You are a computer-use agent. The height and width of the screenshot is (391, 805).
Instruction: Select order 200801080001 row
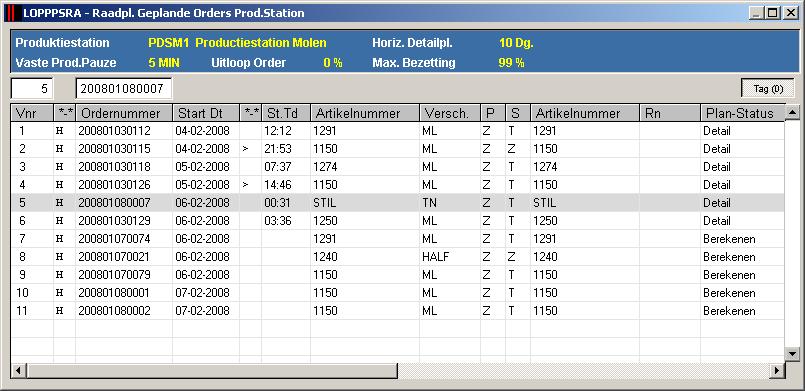coord(397,292)
